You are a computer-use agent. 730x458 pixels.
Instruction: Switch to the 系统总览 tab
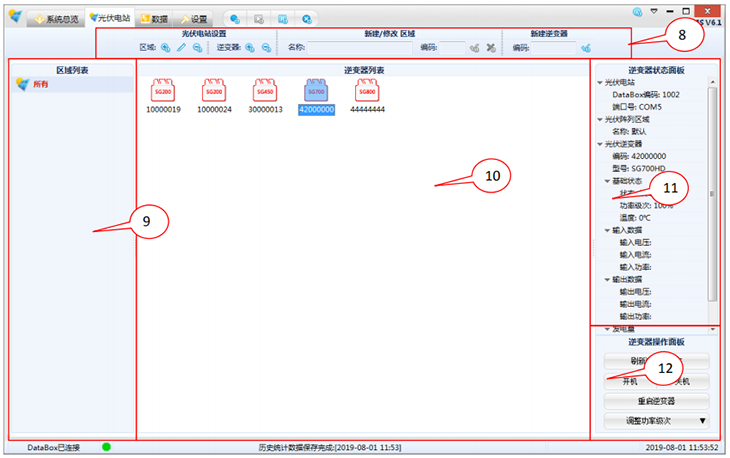56,19
